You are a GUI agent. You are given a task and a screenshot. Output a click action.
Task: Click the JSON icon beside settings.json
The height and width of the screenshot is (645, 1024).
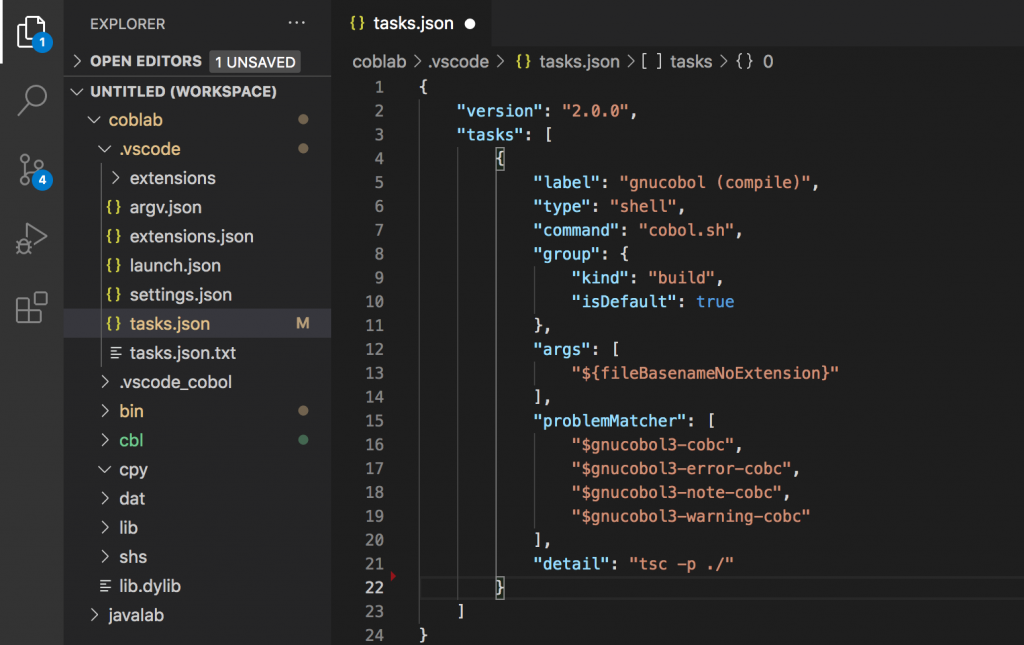[114, 294]
